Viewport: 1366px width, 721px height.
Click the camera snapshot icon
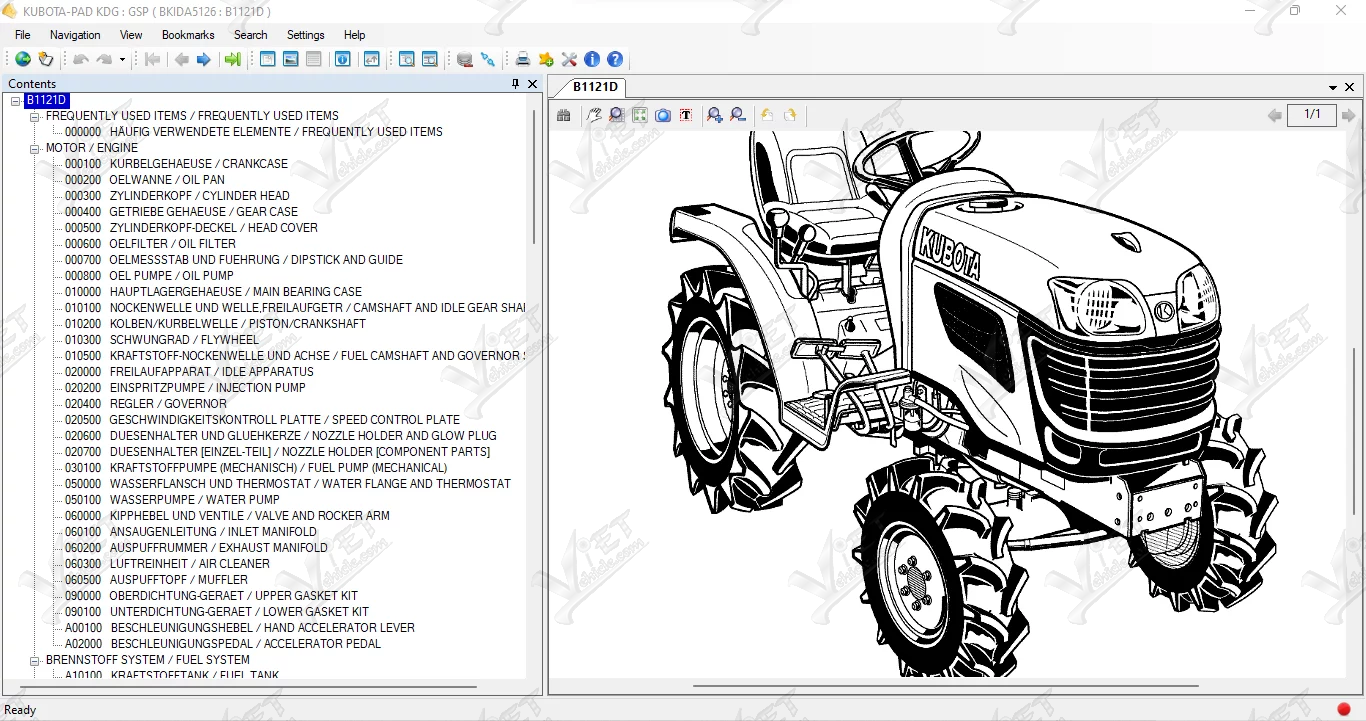coord(662,116)
